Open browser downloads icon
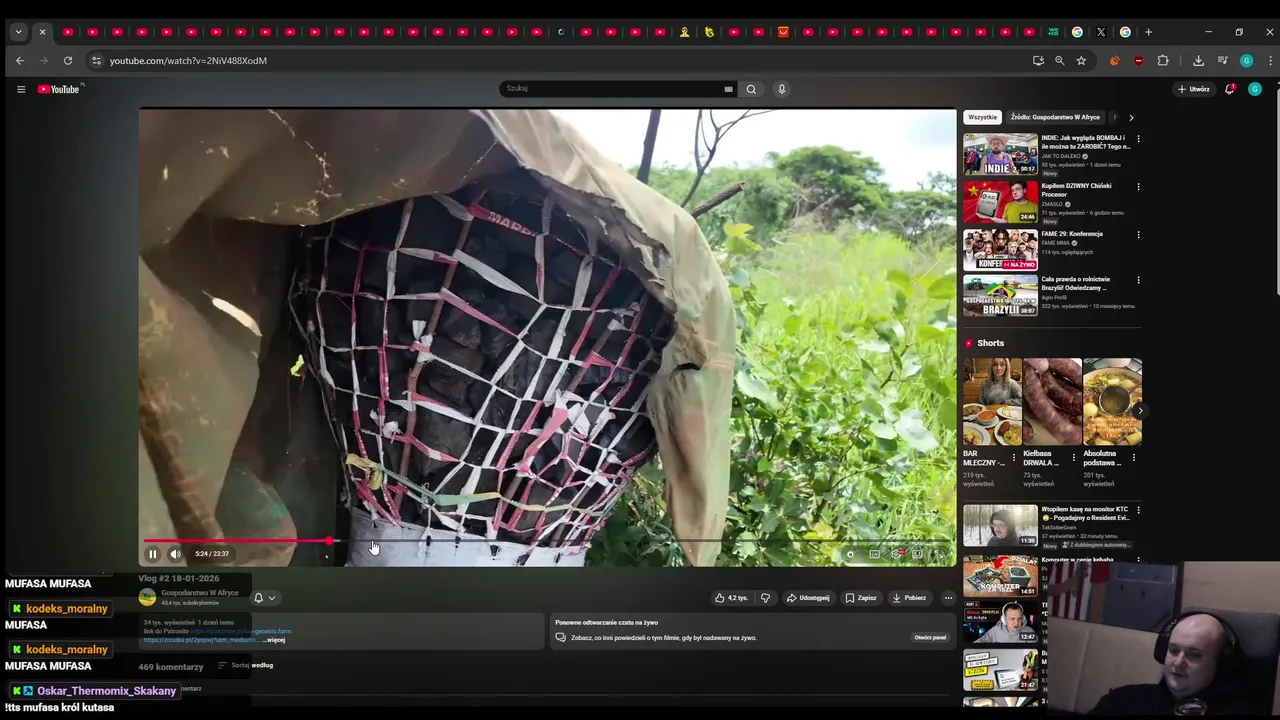1280x720 pixels. (1198, 61)
